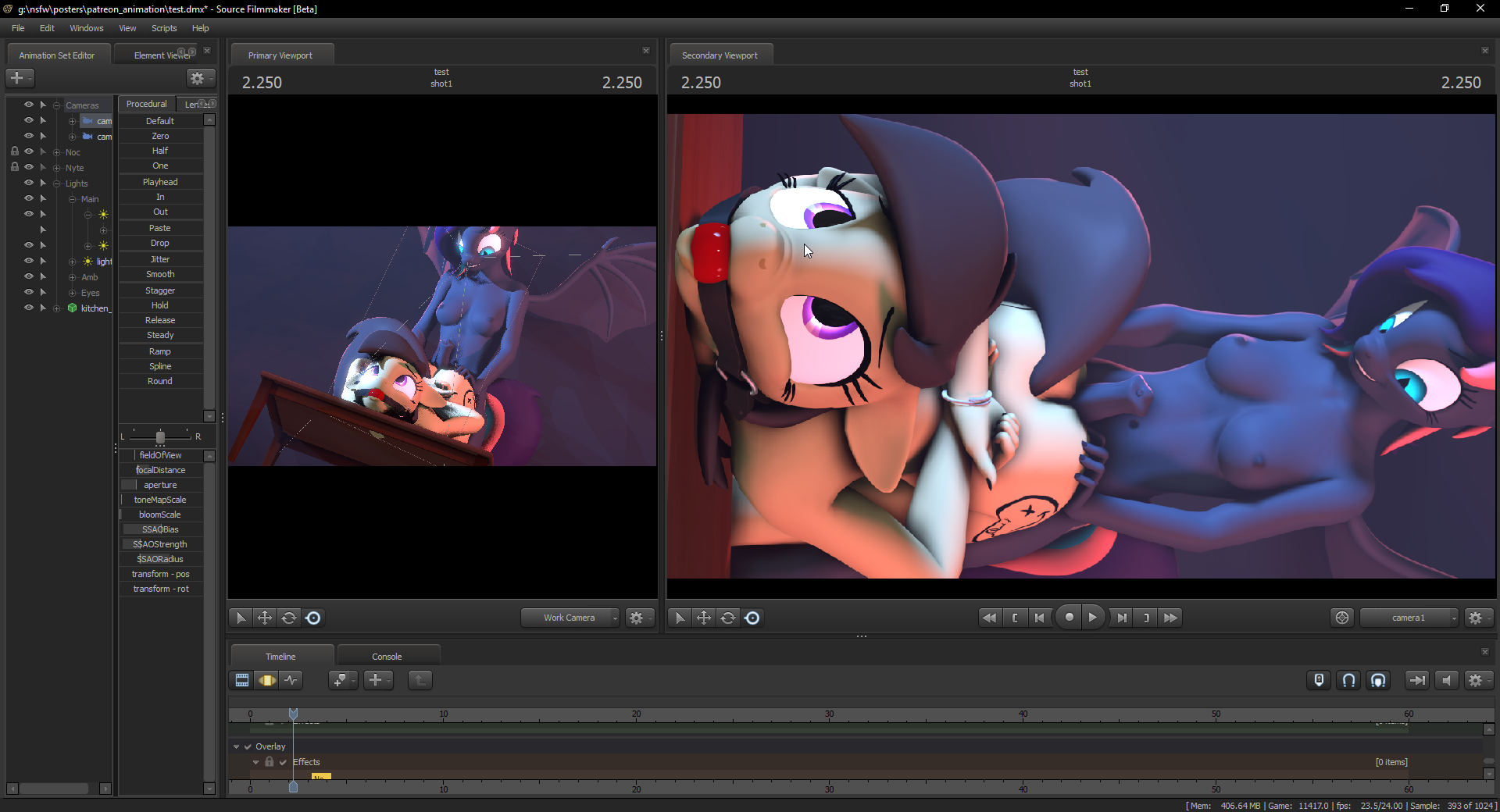
Task: Click the timeline add plus button
Action: pos(378,680)
